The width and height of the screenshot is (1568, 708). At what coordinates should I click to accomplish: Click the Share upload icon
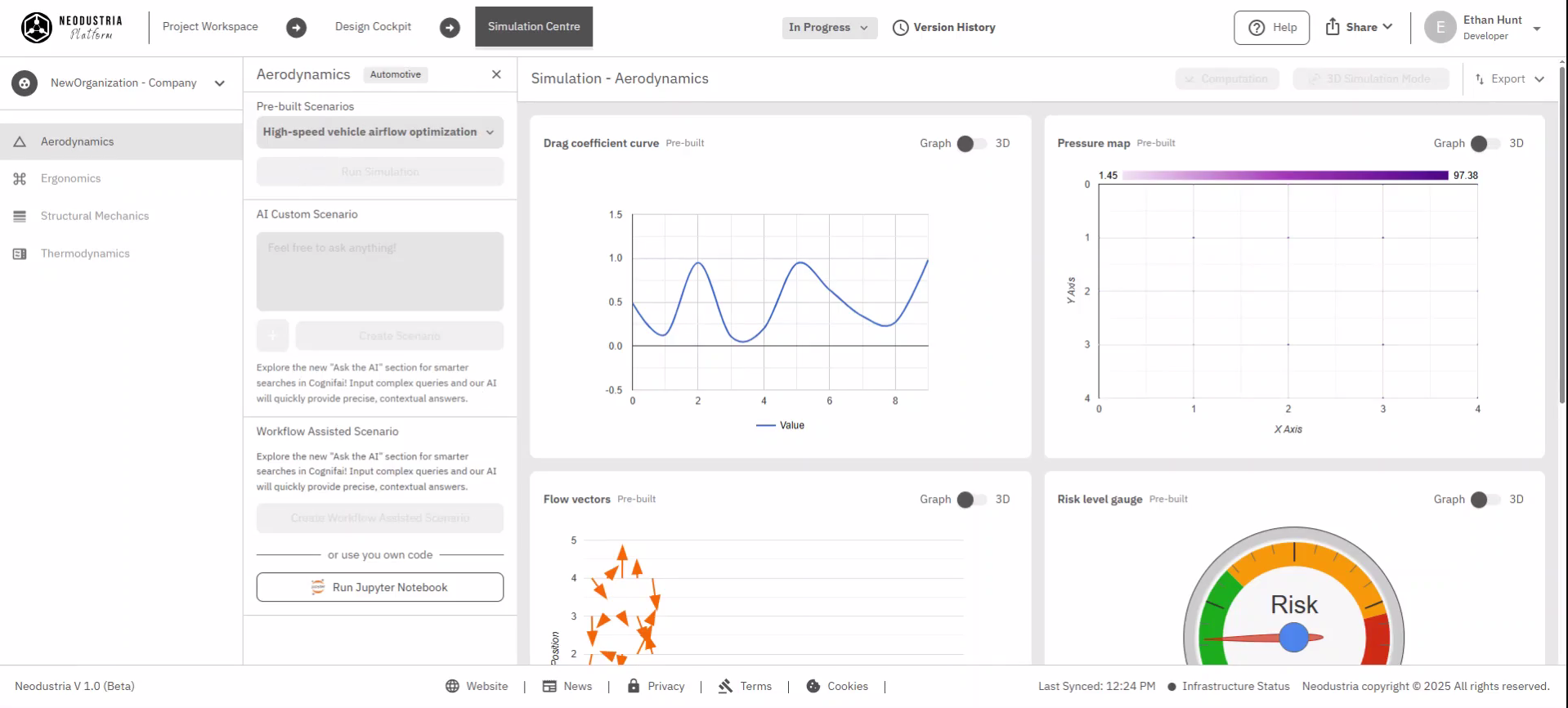(1333, 27)
